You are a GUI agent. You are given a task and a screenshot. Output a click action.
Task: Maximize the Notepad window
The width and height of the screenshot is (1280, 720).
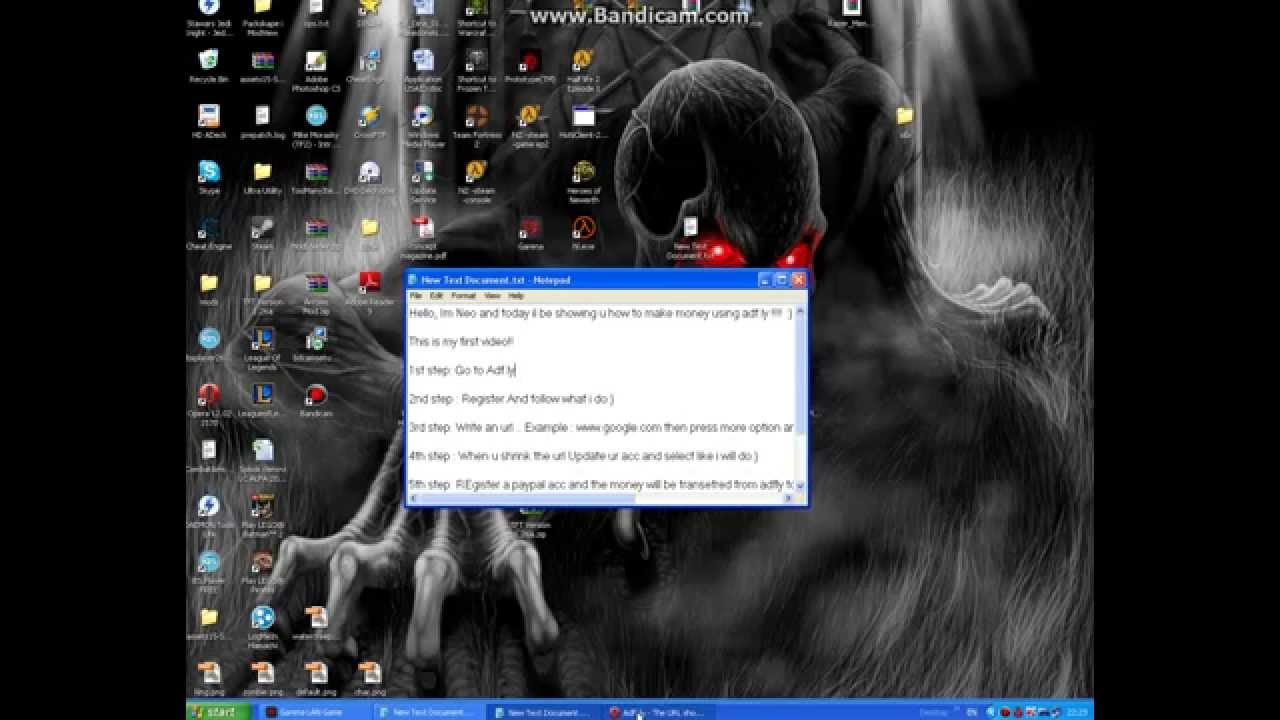(781, 280)
